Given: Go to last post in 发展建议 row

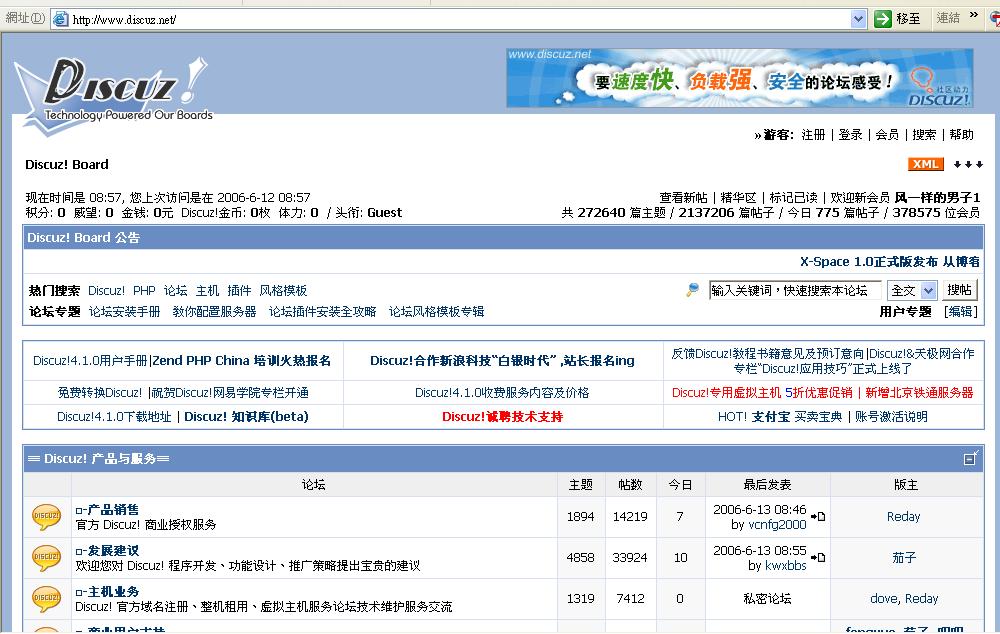Looking at the screenshot, I should tap(818, 557).
